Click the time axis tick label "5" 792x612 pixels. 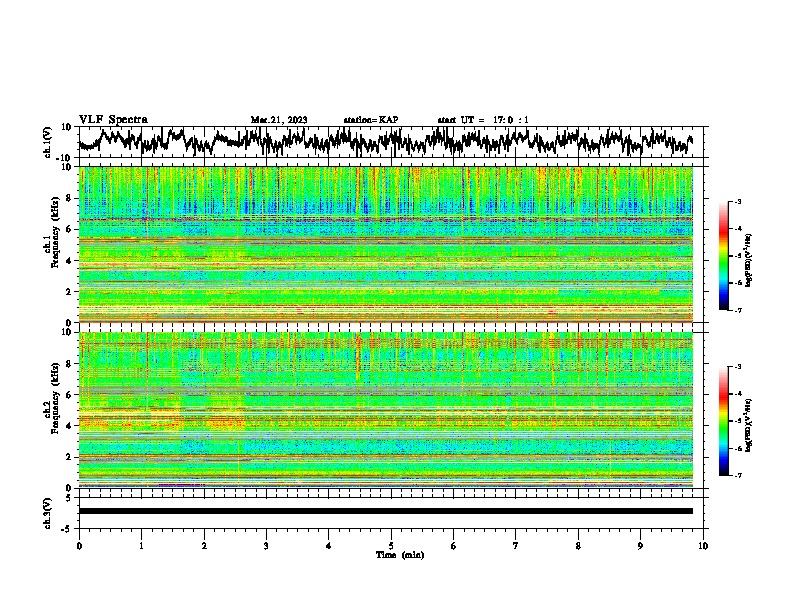pyautogui.click(x=391, y=546)
